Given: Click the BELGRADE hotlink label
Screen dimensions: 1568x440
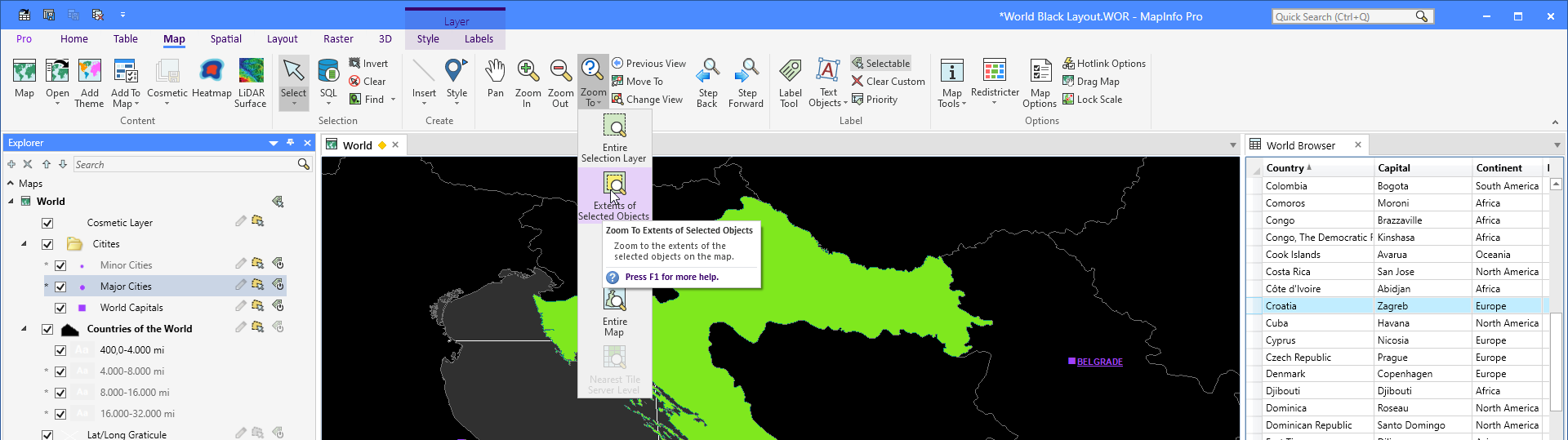Looking at the screenshot, I should tap(1099, 362).
